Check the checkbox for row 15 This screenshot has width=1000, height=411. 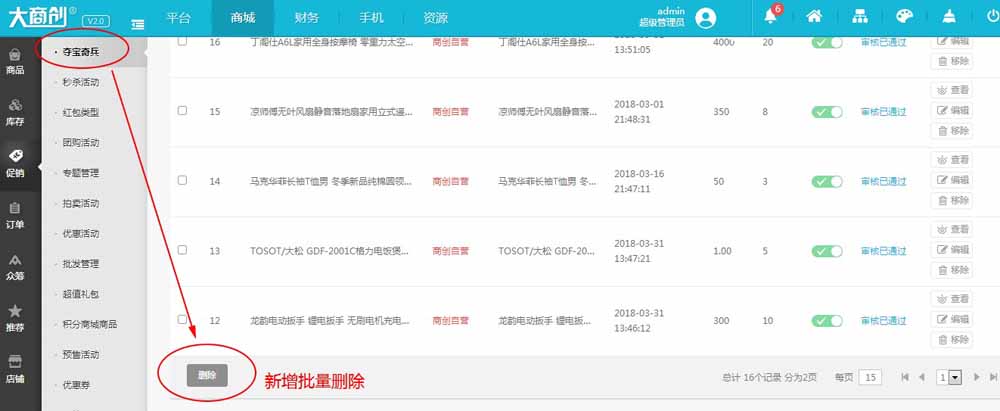pyautogui.click(x=182, y=110)
